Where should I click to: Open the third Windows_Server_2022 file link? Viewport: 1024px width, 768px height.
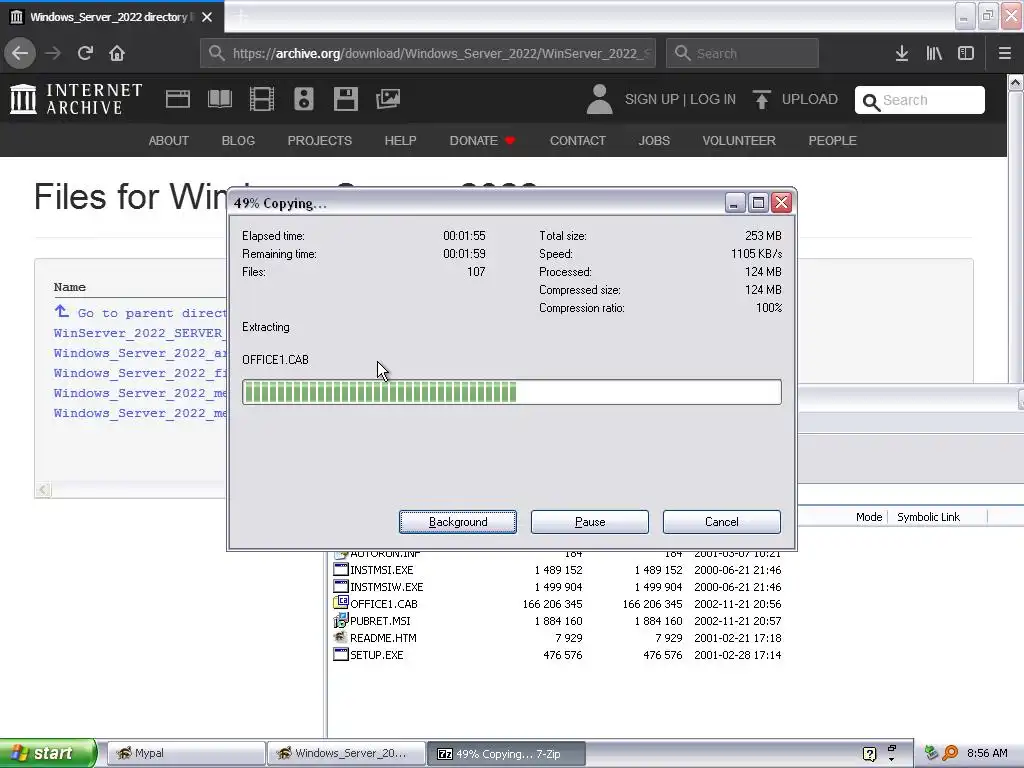click(140, 393)
